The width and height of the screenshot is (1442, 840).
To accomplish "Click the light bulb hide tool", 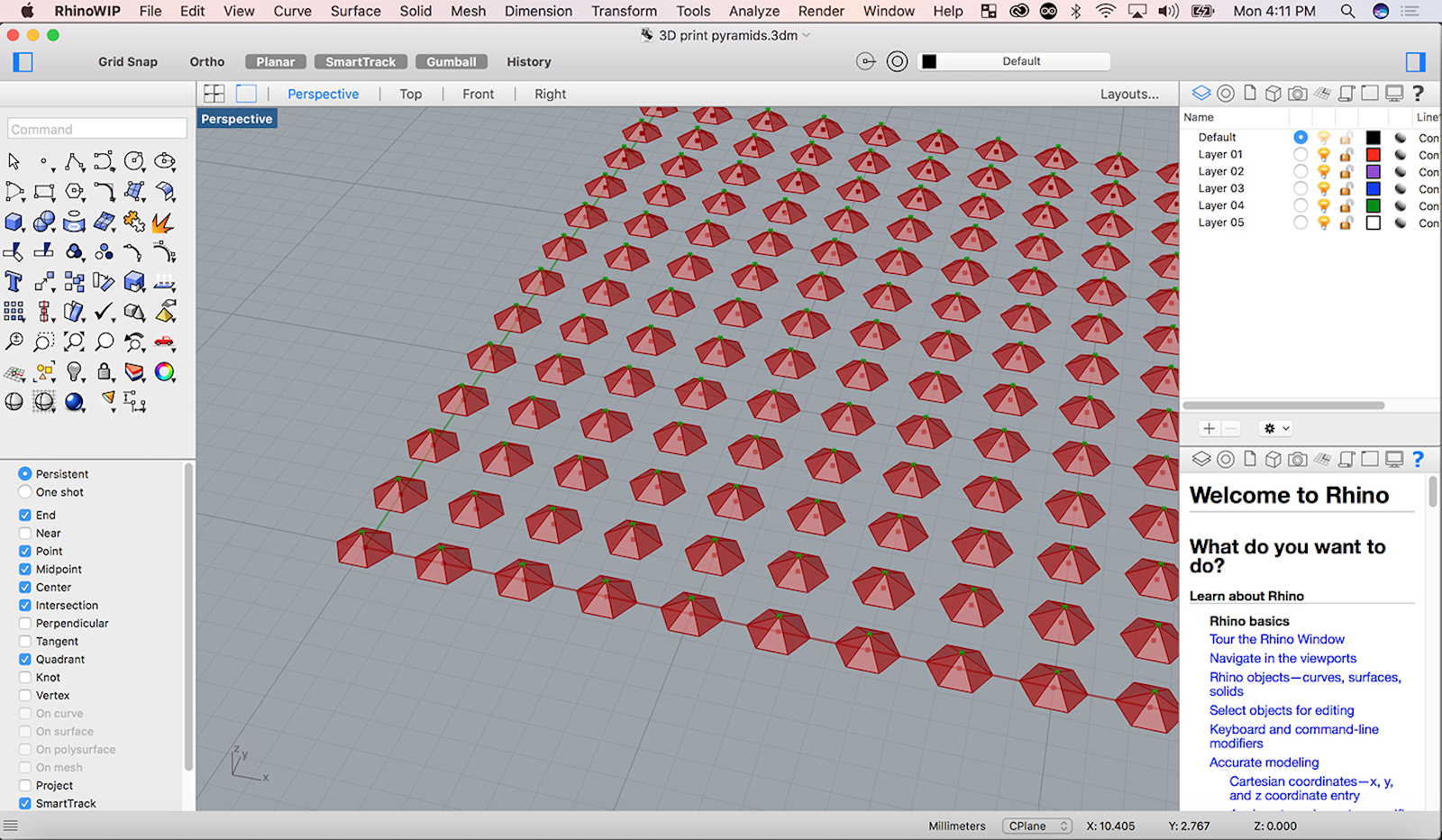I will tap(74, 372).
